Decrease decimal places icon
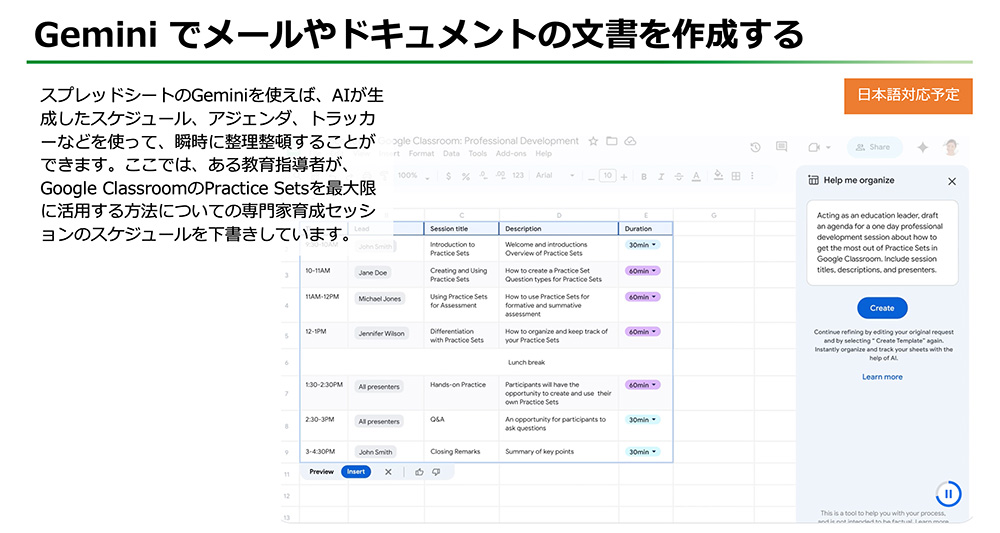The height and width of the screenshot is (533, 1000). pyautogui.click(x=483, y=176)
